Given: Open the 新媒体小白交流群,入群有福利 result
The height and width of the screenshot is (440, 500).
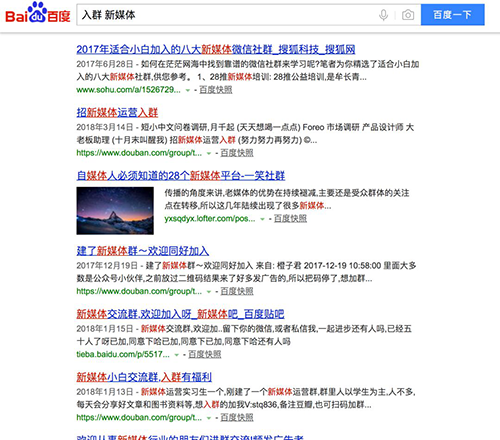Looking at the screenshot, I should click(144, 377).
